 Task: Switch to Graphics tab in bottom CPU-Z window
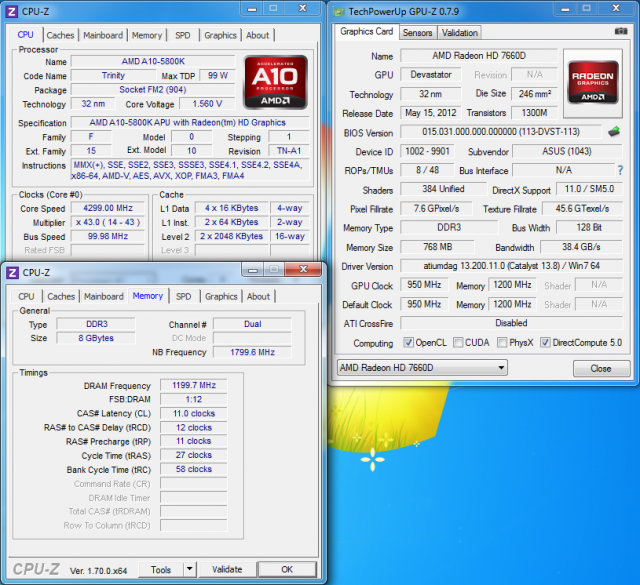pyautogui.click(x=221, y=296)
